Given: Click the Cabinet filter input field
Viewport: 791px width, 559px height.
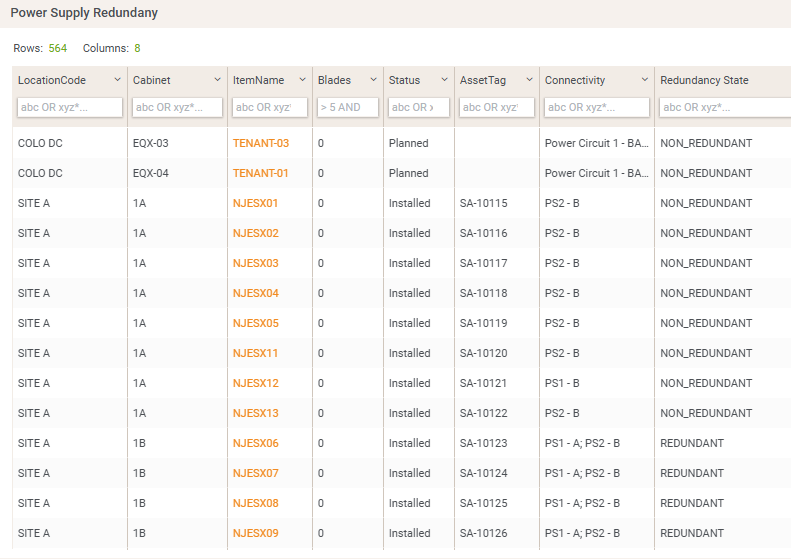Looking at the screenshot, I should (x=178, y=107).
